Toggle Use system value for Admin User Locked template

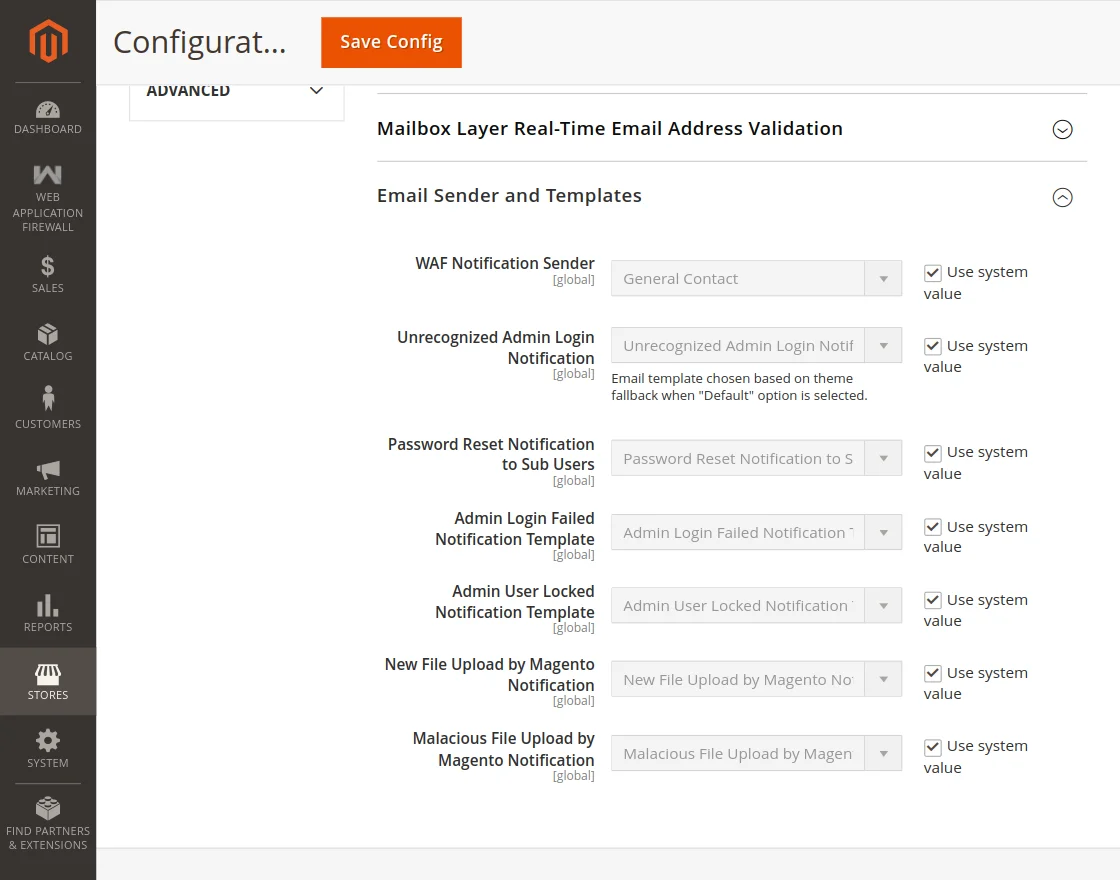933,601
